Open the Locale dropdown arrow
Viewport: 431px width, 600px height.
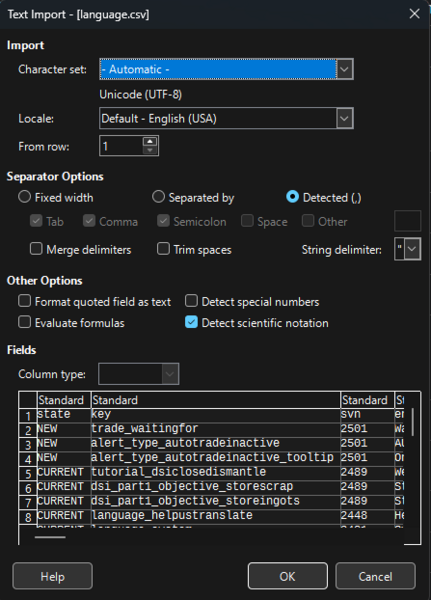click(344, 118)
